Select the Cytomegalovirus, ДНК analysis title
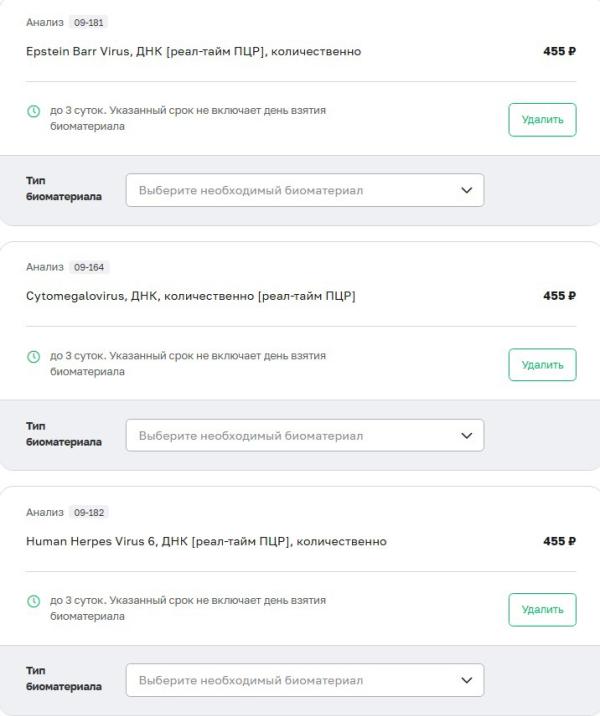600x716 pixels. (x=190, y=296)
